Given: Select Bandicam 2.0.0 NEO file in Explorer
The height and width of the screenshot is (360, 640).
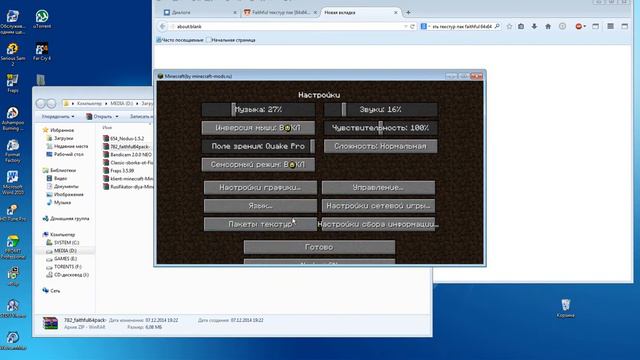Looking at the screenshot, I should point(127,155).
